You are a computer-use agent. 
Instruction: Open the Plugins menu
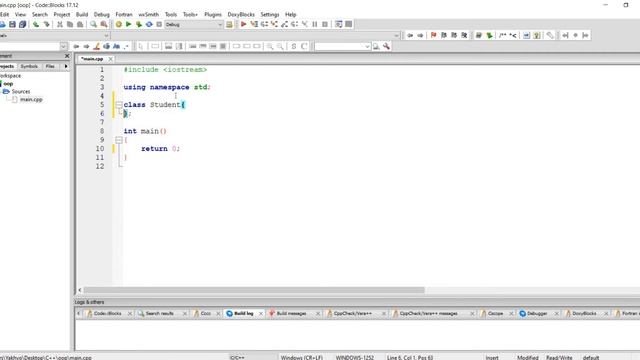(213, 14)
